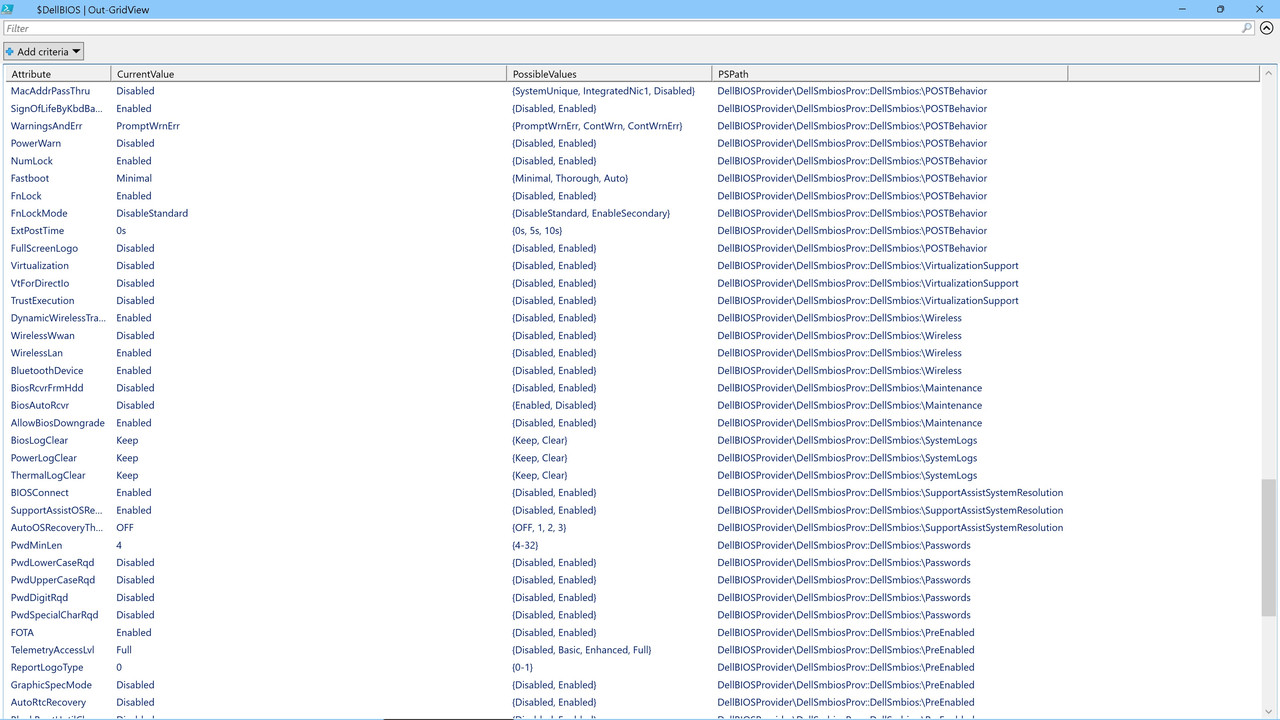Click the Full value for TelemetryAccessLvl
The width and height of the screenshot is (1280, 720).
click(x=124, y=650)
